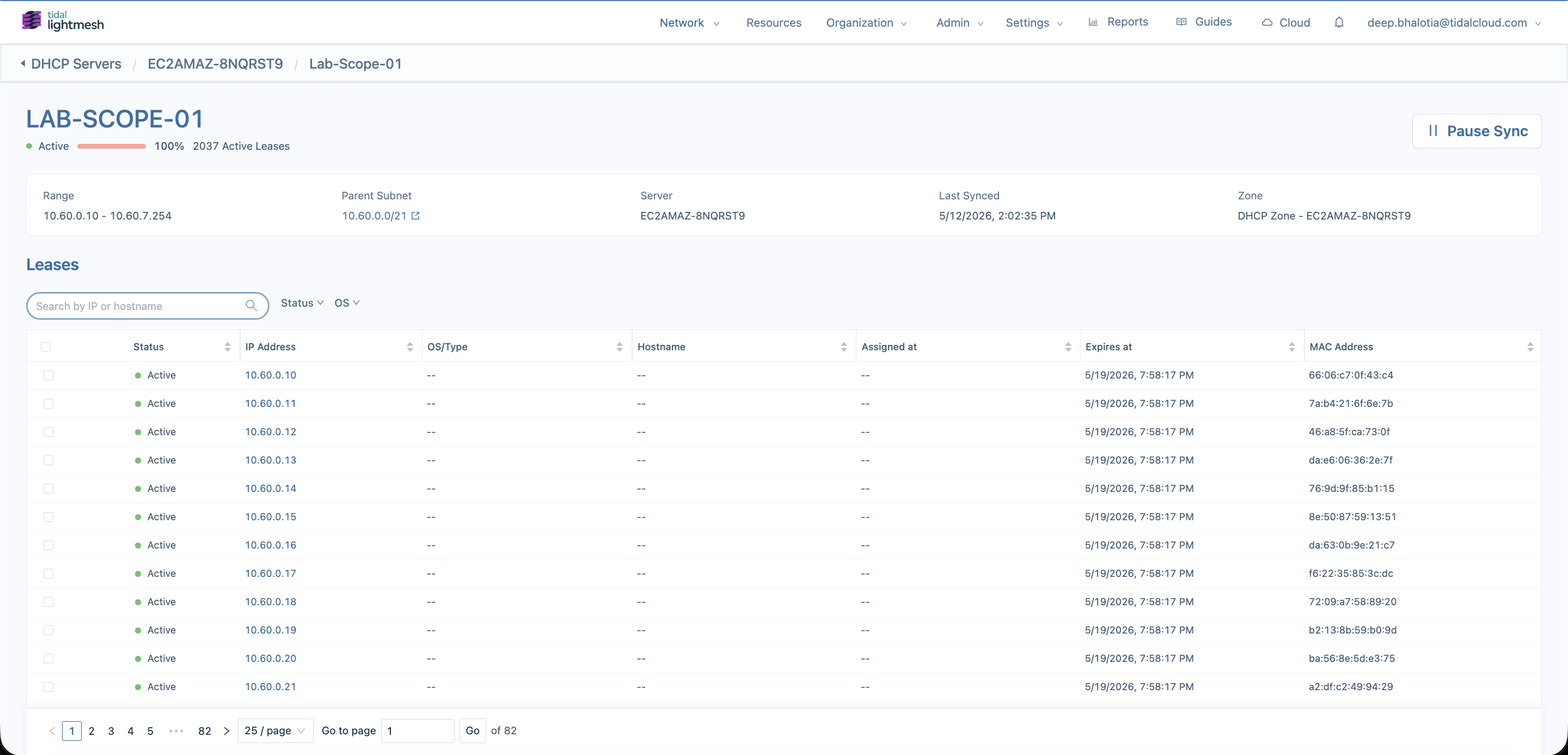Sort leases by MAC Address column arrows
1568x755 pixels.
coord(1530,346)
